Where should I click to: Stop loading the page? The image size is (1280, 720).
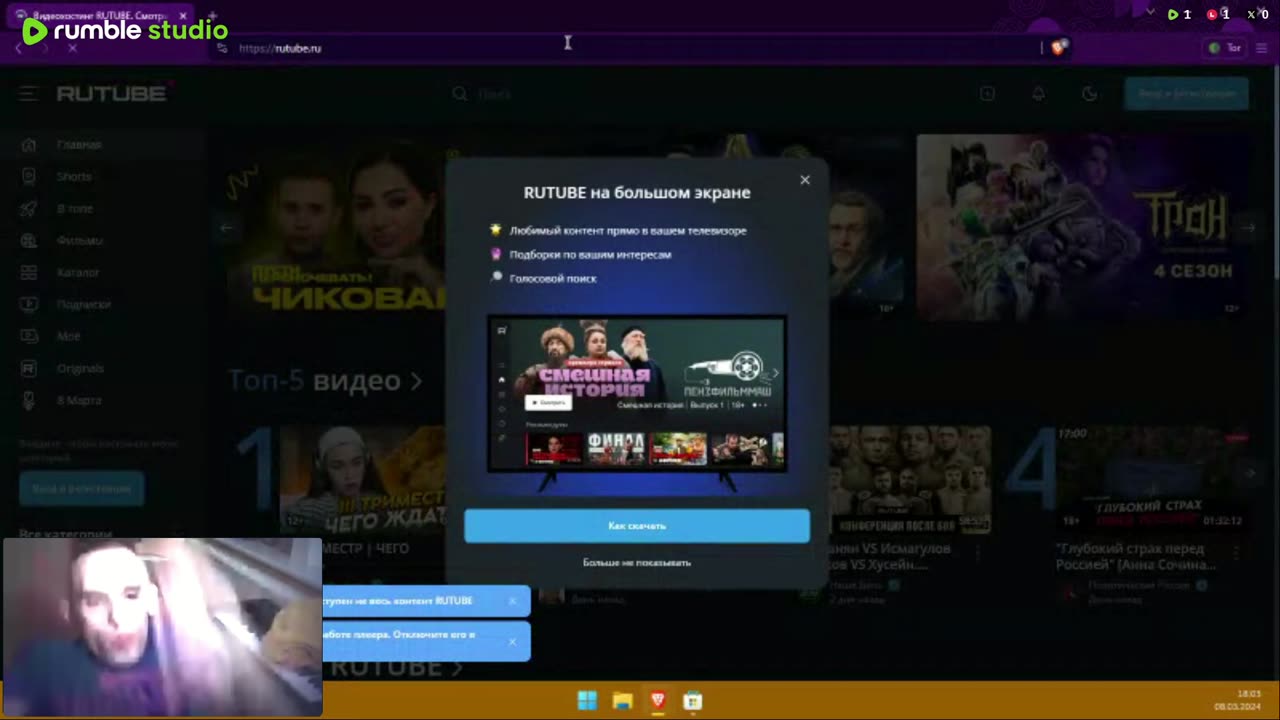point(72,48)
